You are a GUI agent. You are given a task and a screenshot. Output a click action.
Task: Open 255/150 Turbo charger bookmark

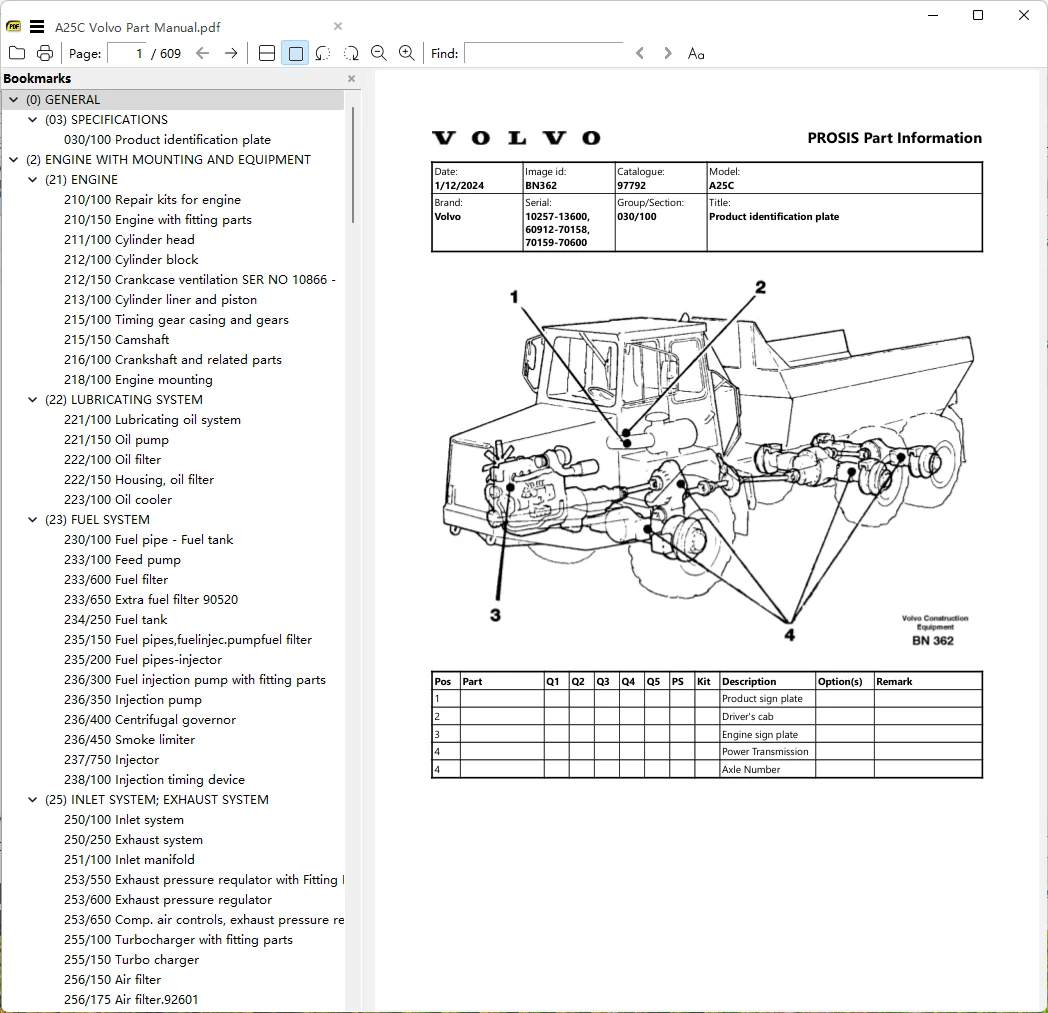point(132,960)
